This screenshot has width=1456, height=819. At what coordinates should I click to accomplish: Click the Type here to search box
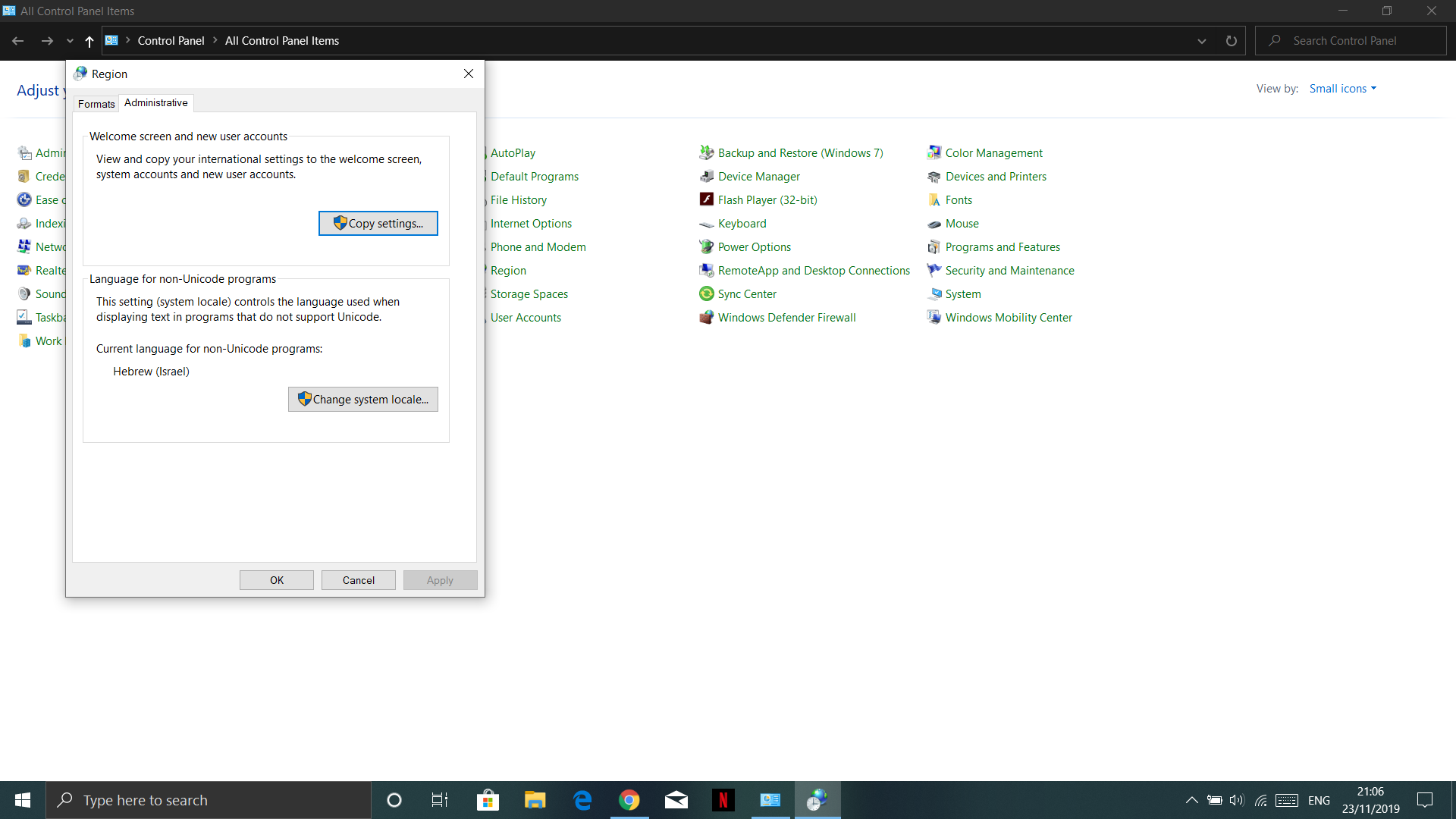209,800
